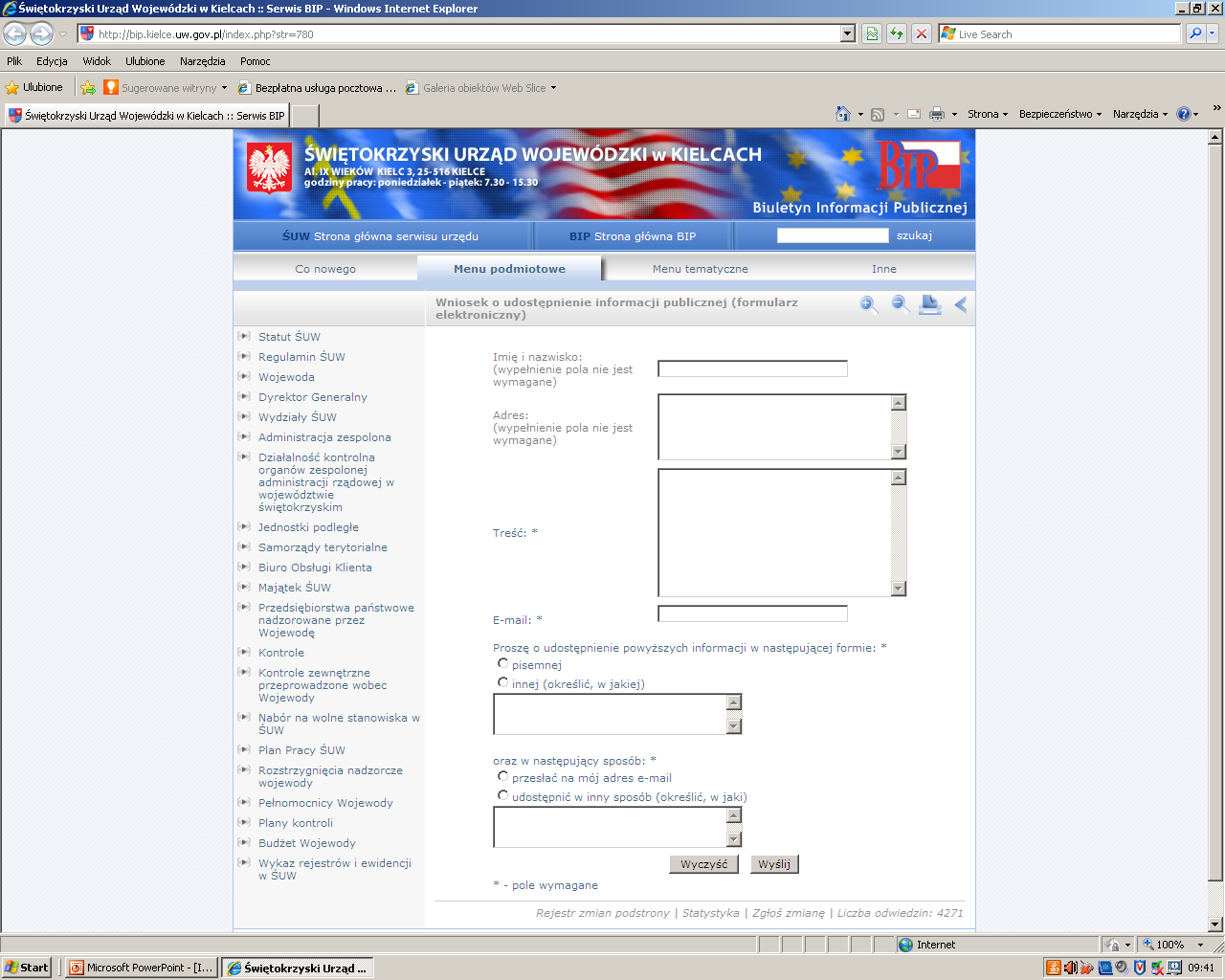The width and height of the screenshot is (1225, 980).
Task: Switch to the 'Inne' tab
Action: tap(884, 269)
